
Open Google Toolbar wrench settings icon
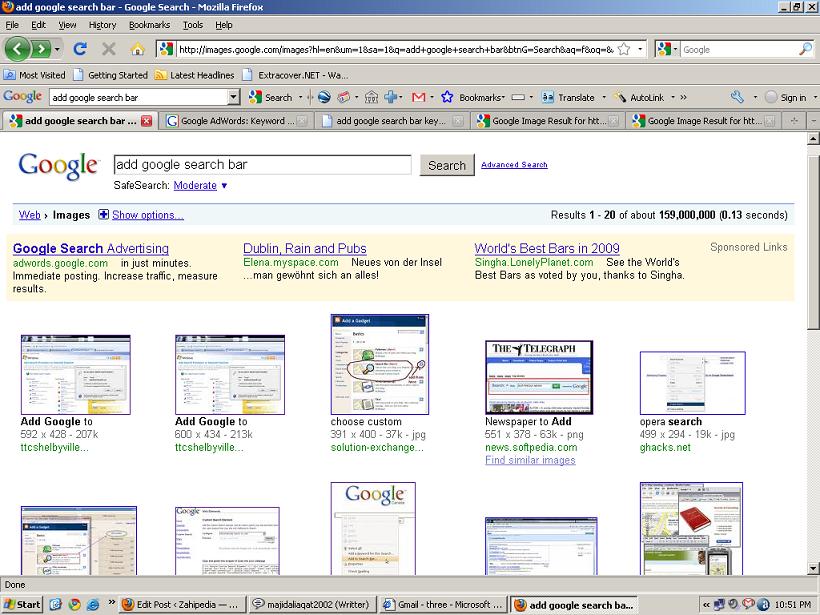click(x=737, y=97)
